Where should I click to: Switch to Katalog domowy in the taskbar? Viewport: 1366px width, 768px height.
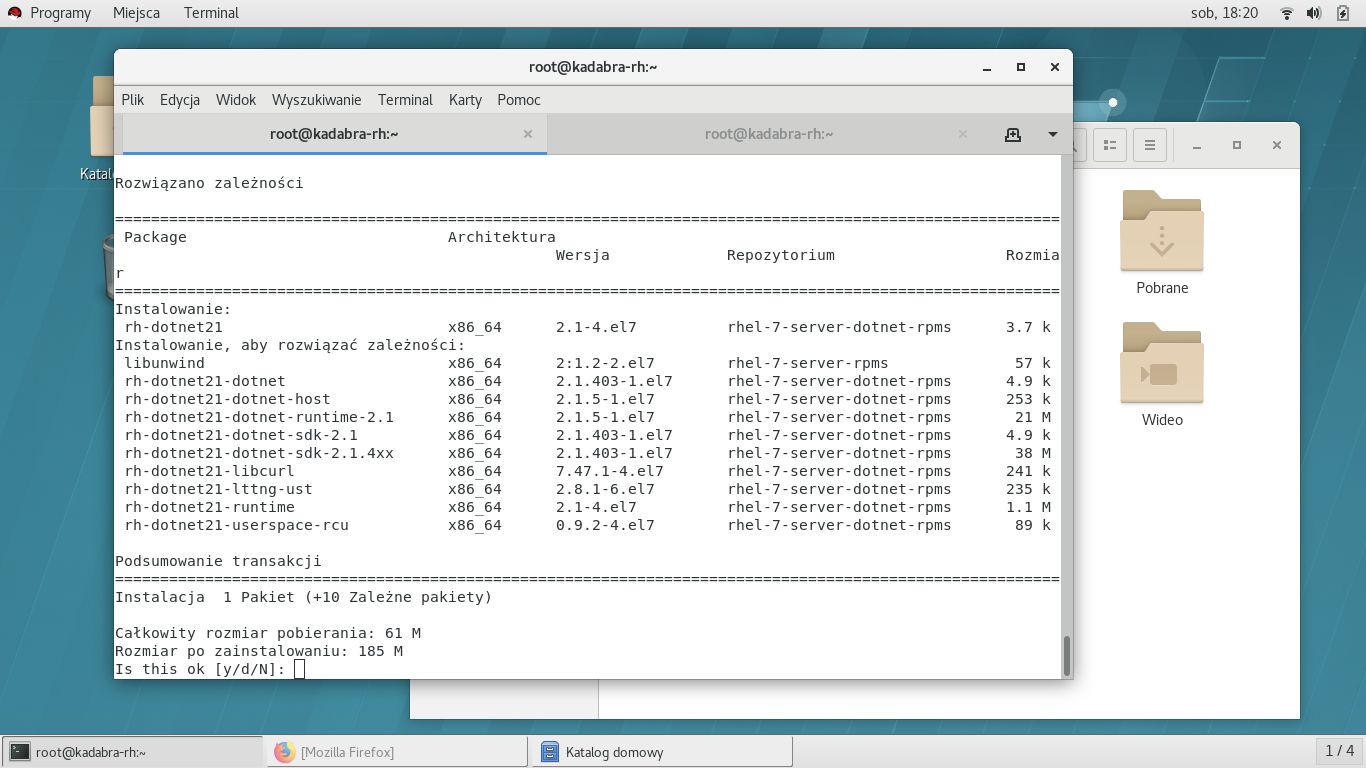pyautogui.click(x=662, y=752)
